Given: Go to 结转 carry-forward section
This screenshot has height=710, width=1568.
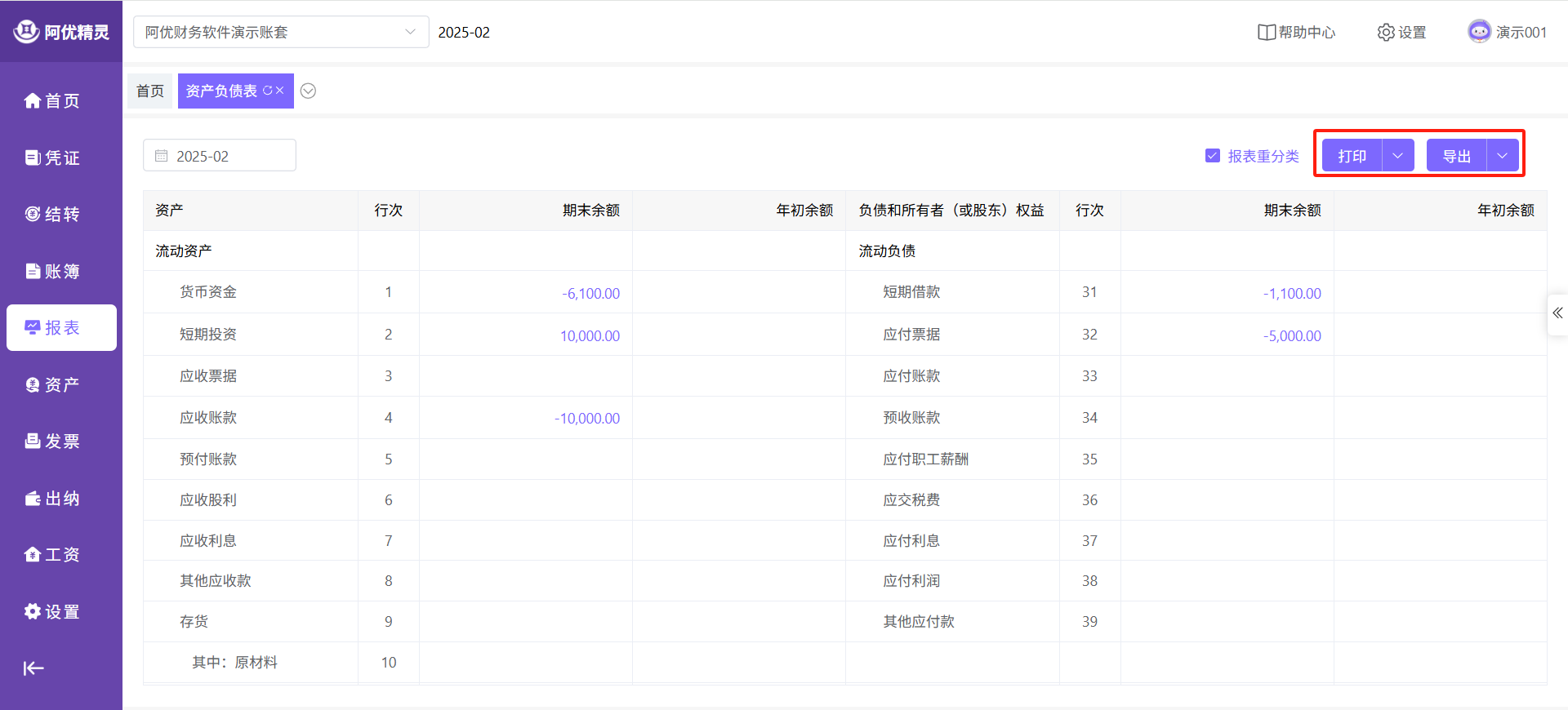Looking at the screenshot, I should [x=53, y=214].
